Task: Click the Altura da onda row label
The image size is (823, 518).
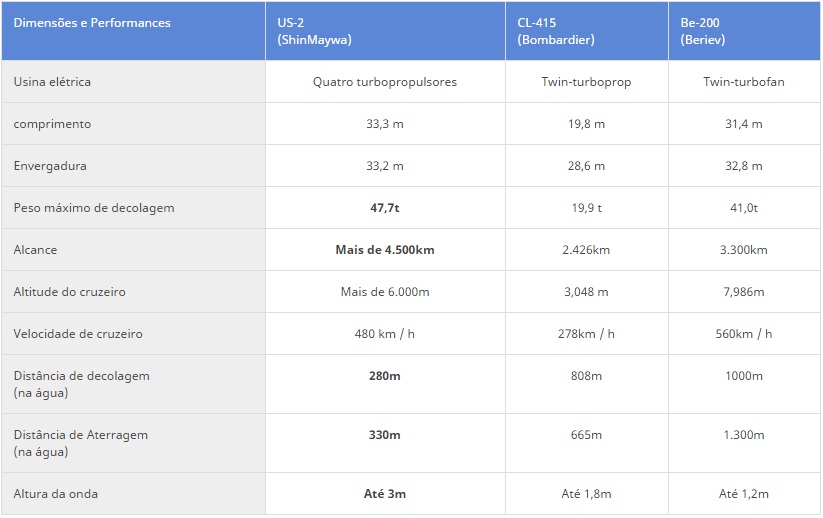Action: tap(56, 494)
